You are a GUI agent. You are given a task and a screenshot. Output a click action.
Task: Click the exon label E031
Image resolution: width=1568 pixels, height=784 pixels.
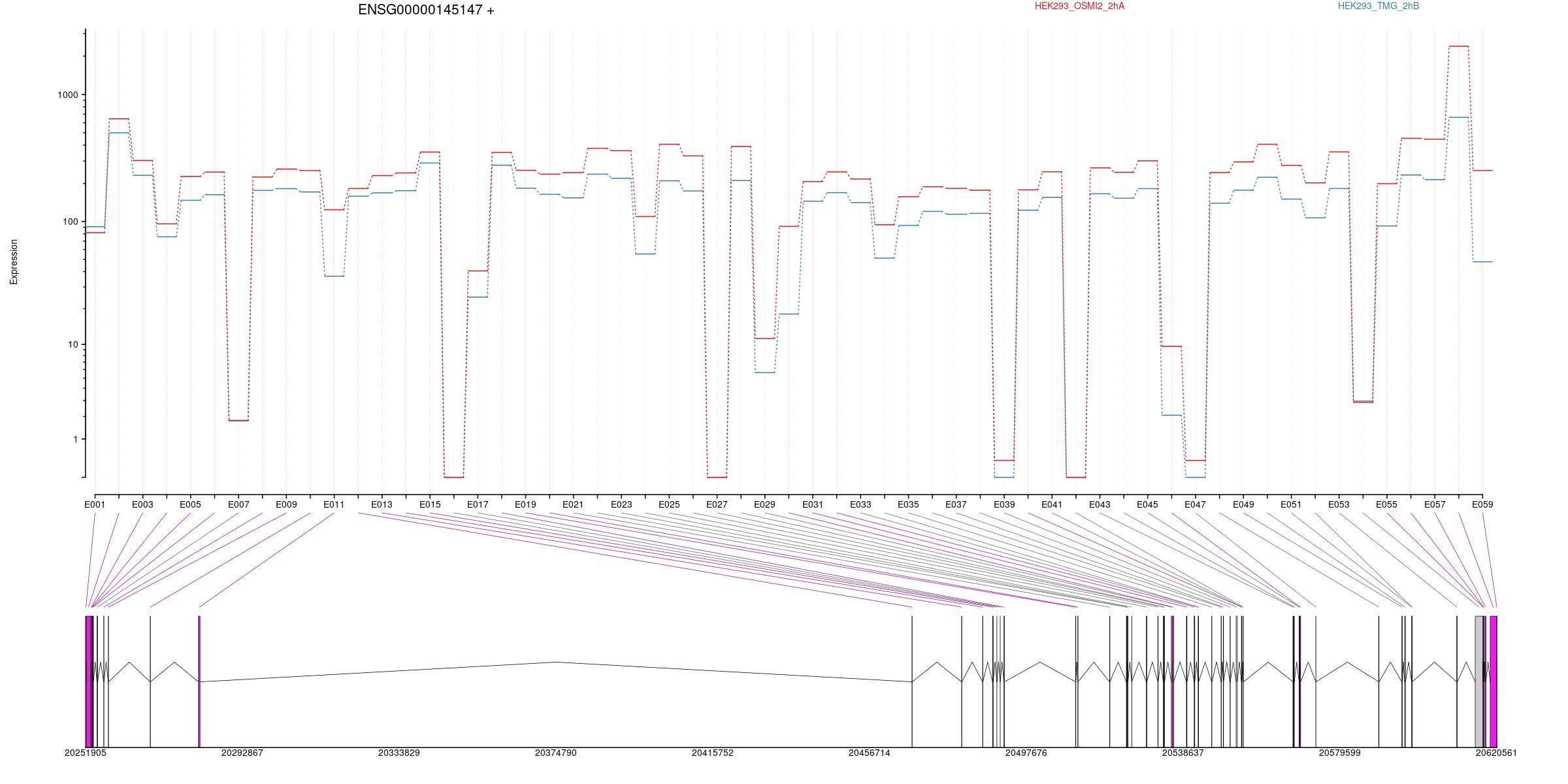point(813,504)
